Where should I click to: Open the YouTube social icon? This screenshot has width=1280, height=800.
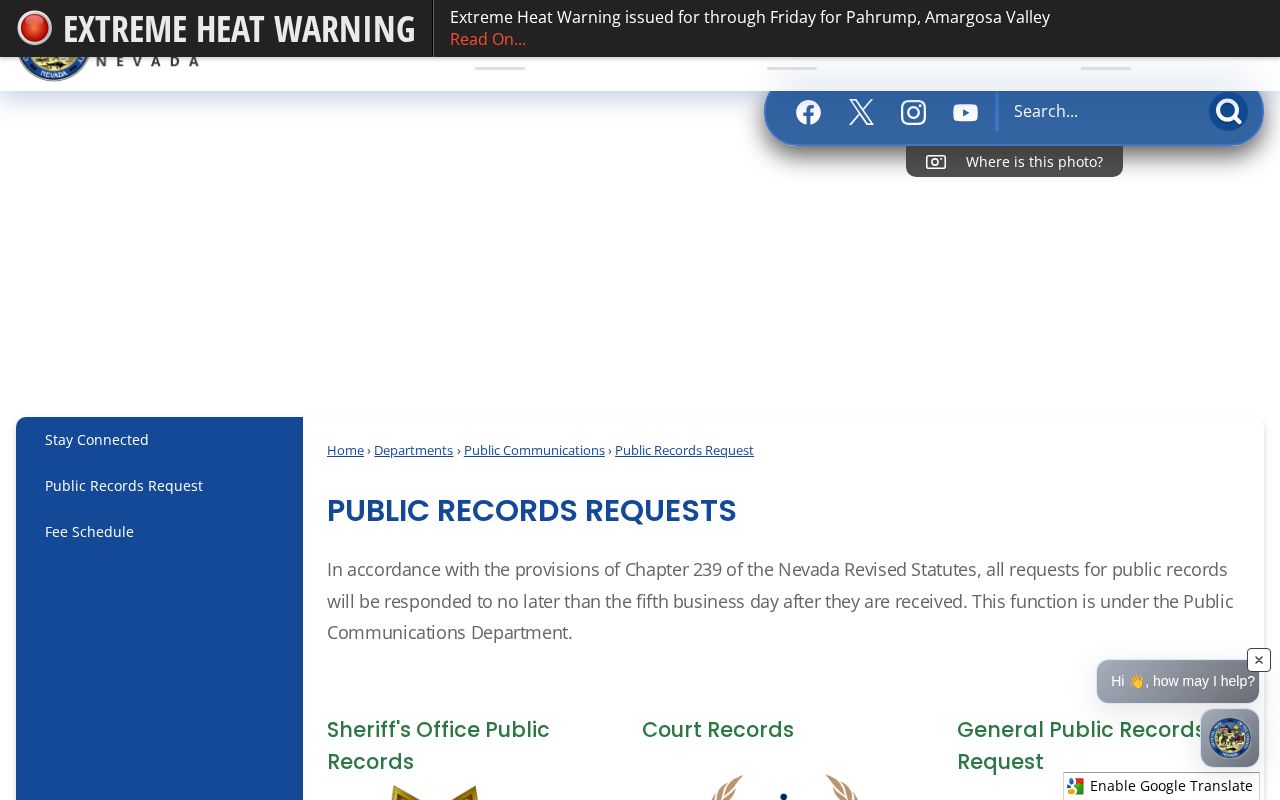[x=965, y=112]
